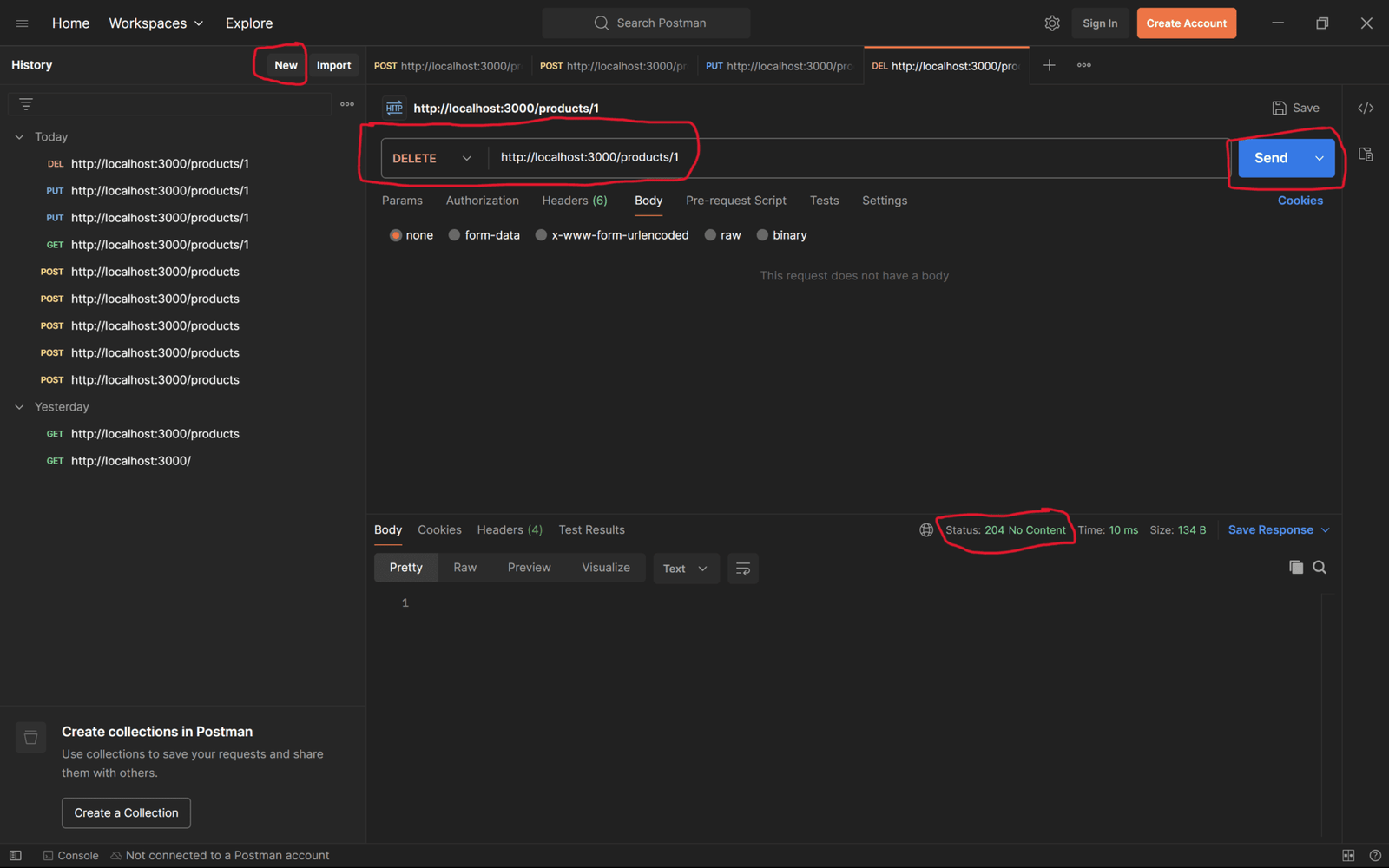1389x868 pixels.
Task: Open the Pre-request Script tab
Action: (735, 201)
